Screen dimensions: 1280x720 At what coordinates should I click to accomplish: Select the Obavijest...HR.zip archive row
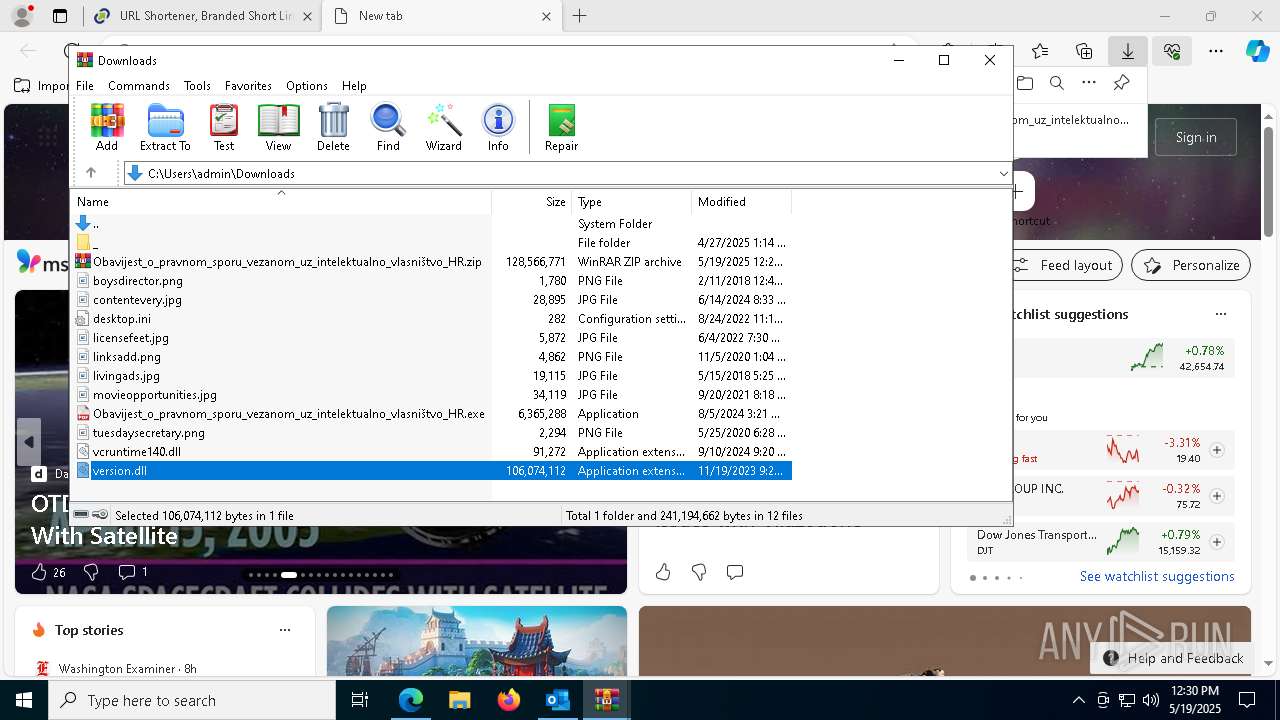click(432, 262)
